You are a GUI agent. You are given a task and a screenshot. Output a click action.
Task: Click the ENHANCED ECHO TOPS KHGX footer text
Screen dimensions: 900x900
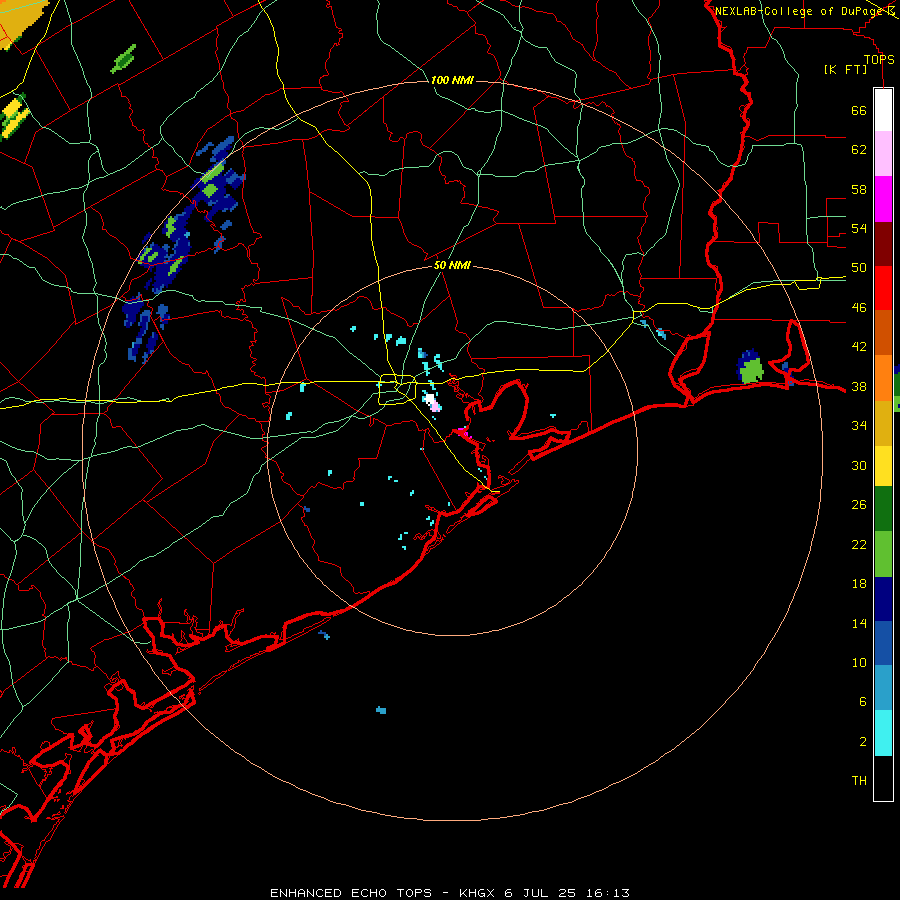(x=450, y=893)
